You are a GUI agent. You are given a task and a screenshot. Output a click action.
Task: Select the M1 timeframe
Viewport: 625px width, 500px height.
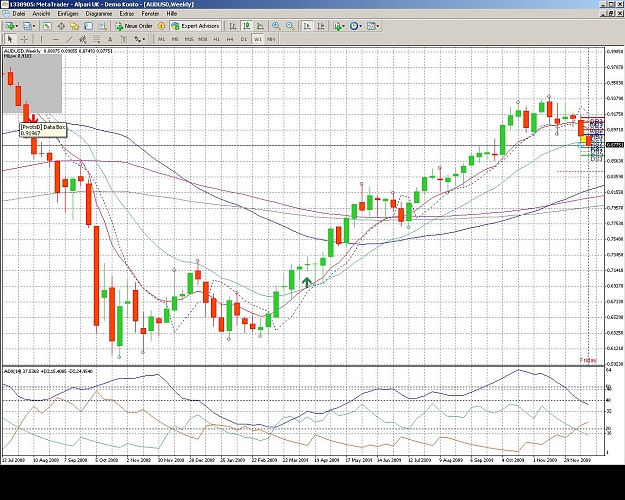(161, 39)
